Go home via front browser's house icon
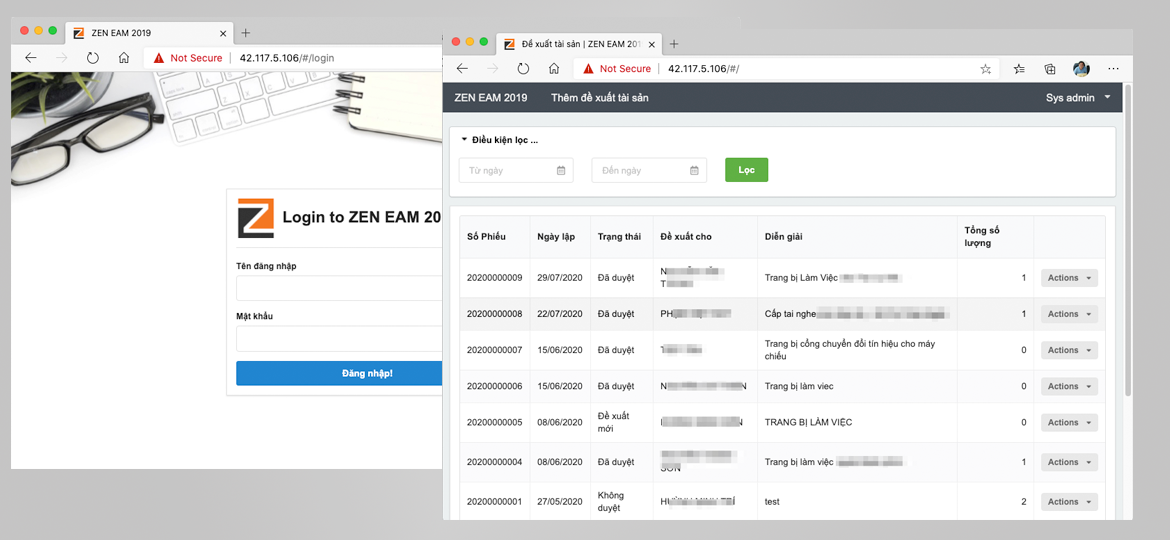The width and height of the screenshot is (1170, 540). pyautogui.click(x=554, y=69)
